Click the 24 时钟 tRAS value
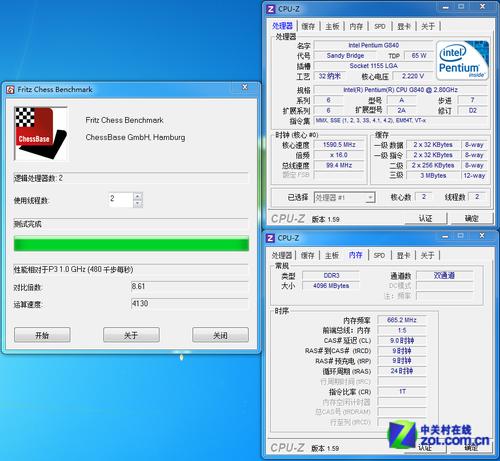This screenshot has height=461, width=500. tap(402, 371)
